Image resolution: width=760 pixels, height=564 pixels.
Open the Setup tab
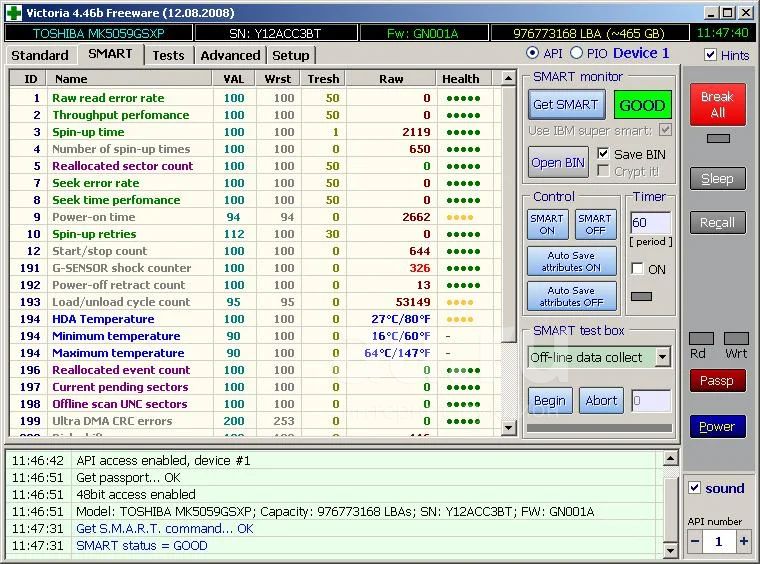(290, 55)
